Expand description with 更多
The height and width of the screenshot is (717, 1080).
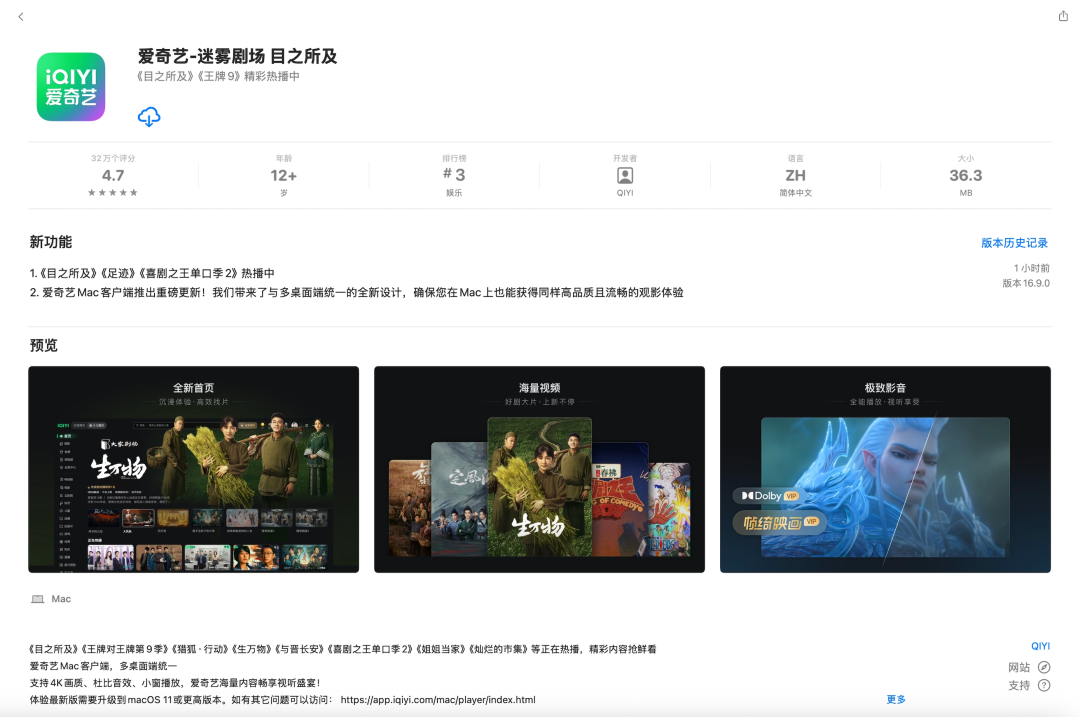point(895,699)
